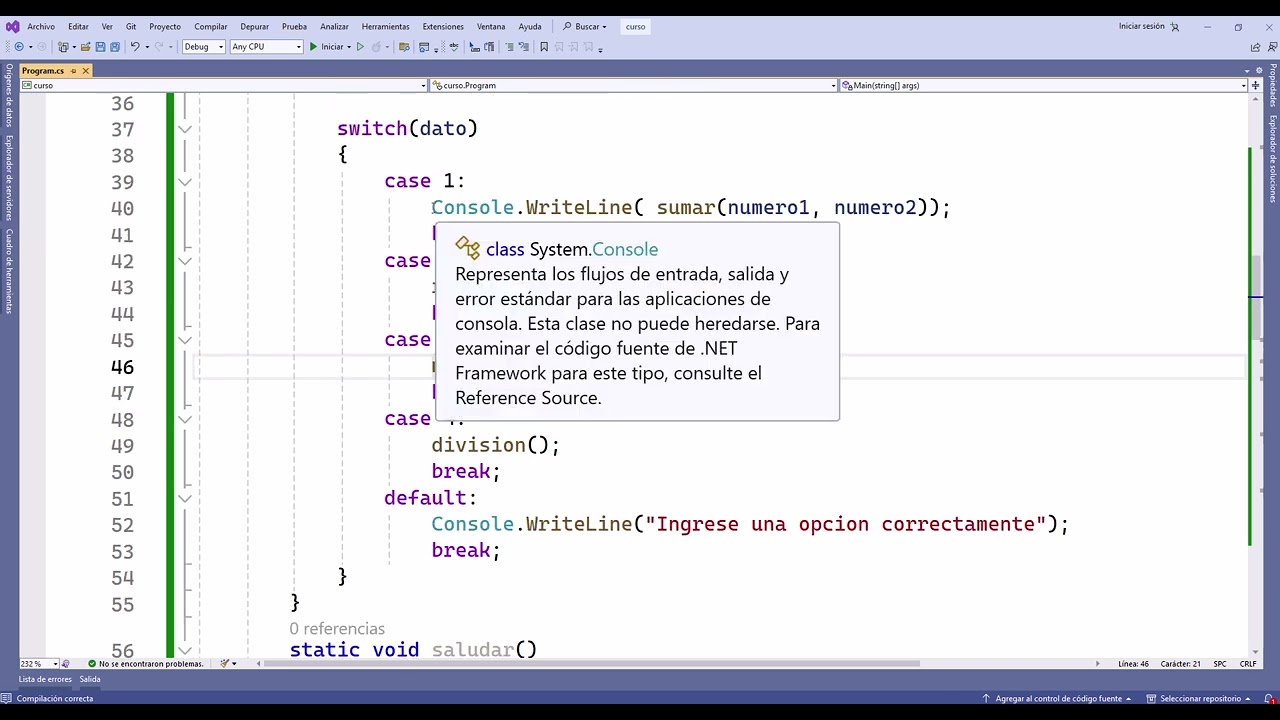The width and height of the screenshot is (1280, 720).
Task: Click the Iniciar start debugging button
Action: [x=327, y=47]
